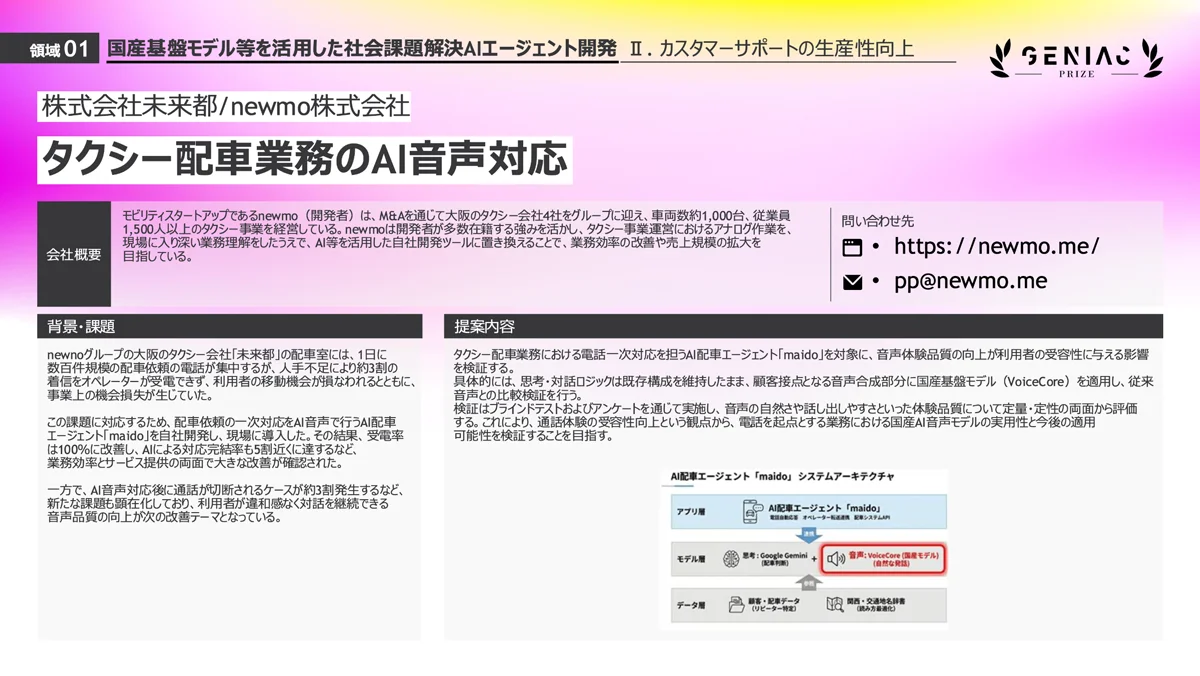Click the brain icon next to Google Gemini
This screenshot has width=1200, height=676.
731,558
